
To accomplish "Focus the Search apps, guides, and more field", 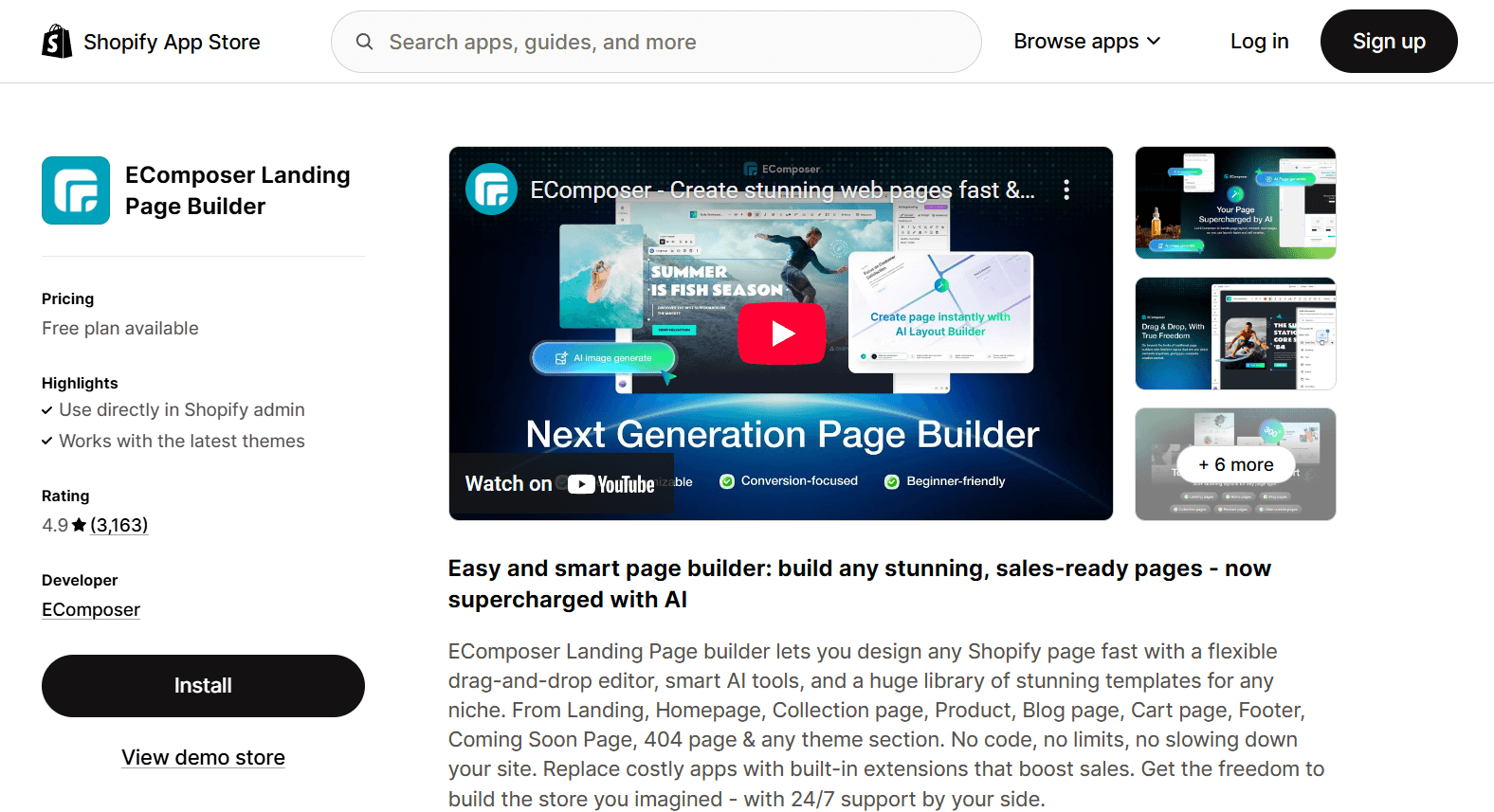I will 656,42.
